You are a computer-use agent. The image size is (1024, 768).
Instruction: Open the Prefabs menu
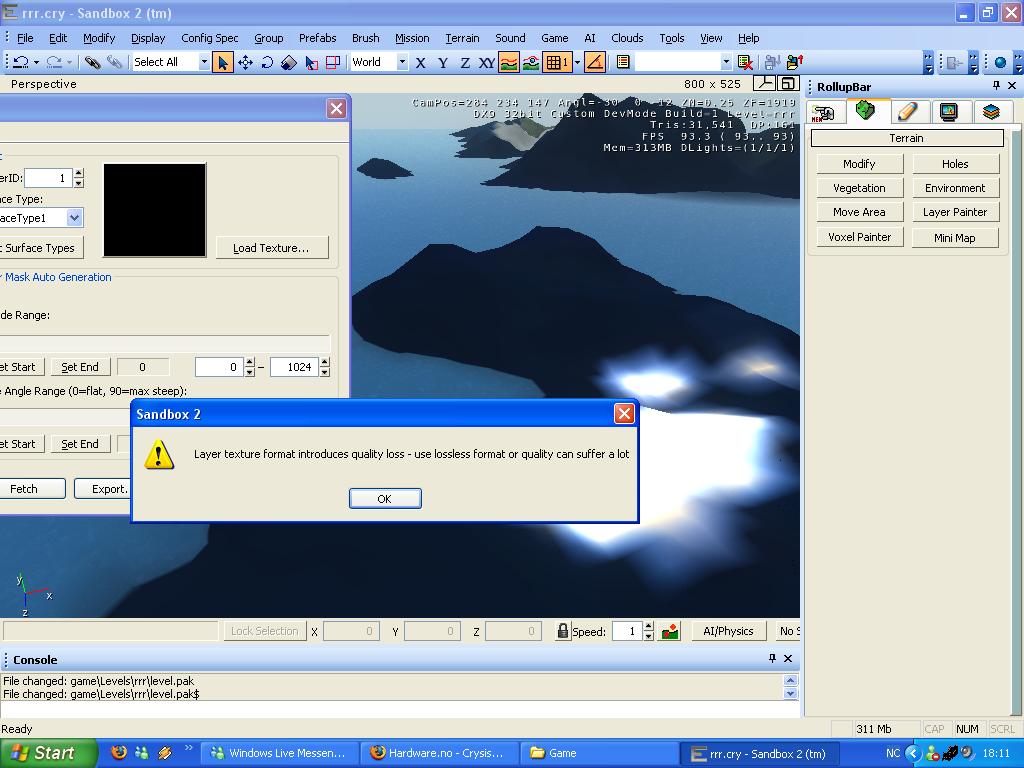[x=317, y=38]
